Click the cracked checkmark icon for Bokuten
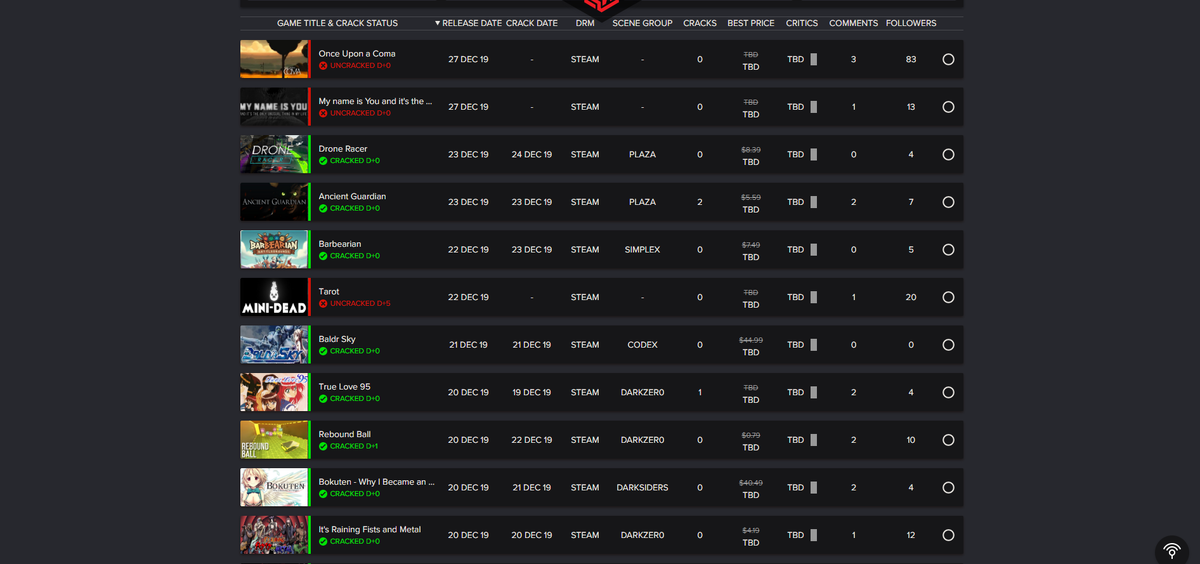This screenshot has height=564, width=1200. coord(323,493)
